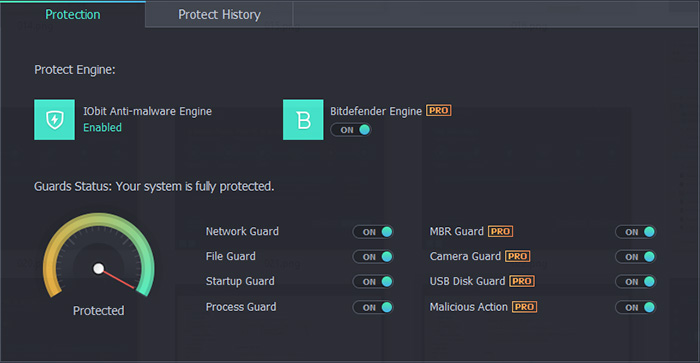Toggle the USB Disk Guard switch
700x363 pixels.
pos(635,282)
